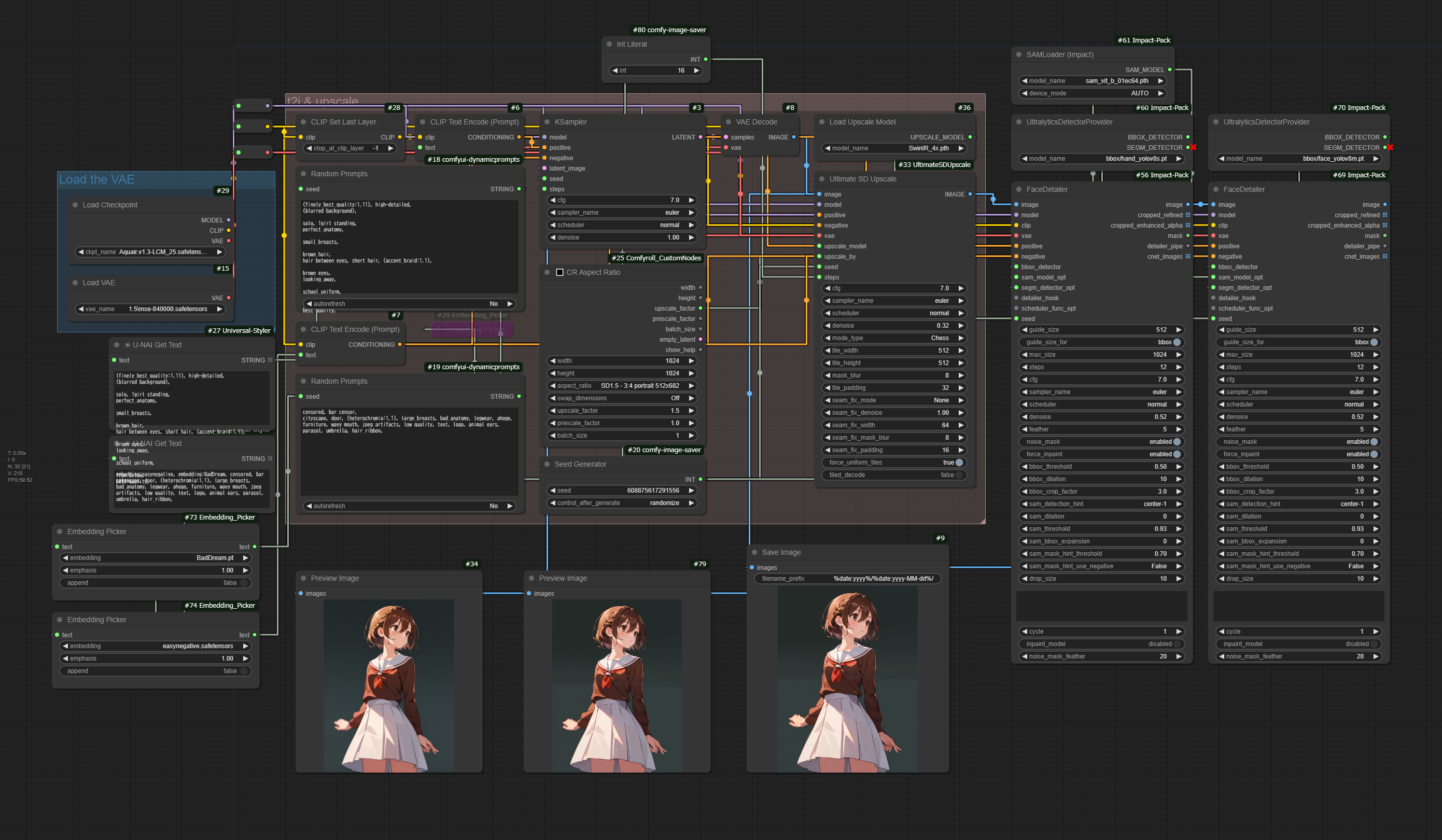1442x840 pixels.
Task: Collapse the KSampler node via its title dot
Action: [x=547, y=122]
